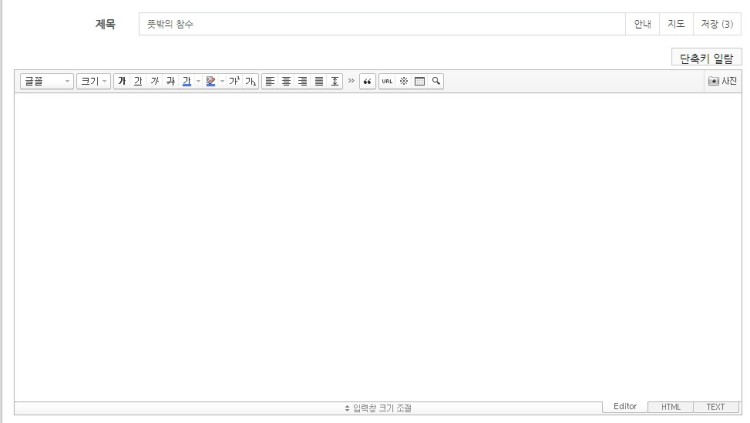This screenshot has height=423, width=750.
Task: Insert a URL hyperlink
Action: point(387,80)
